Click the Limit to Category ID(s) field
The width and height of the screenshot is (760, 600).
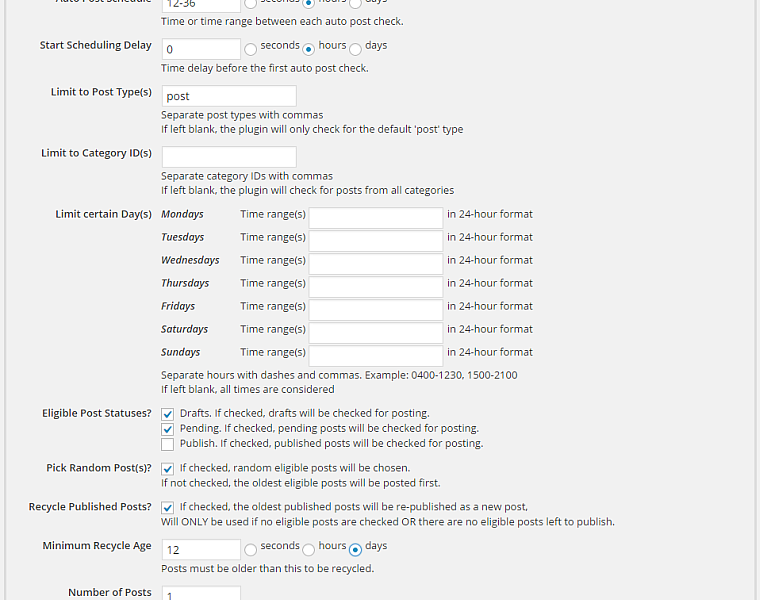(229, 157)
